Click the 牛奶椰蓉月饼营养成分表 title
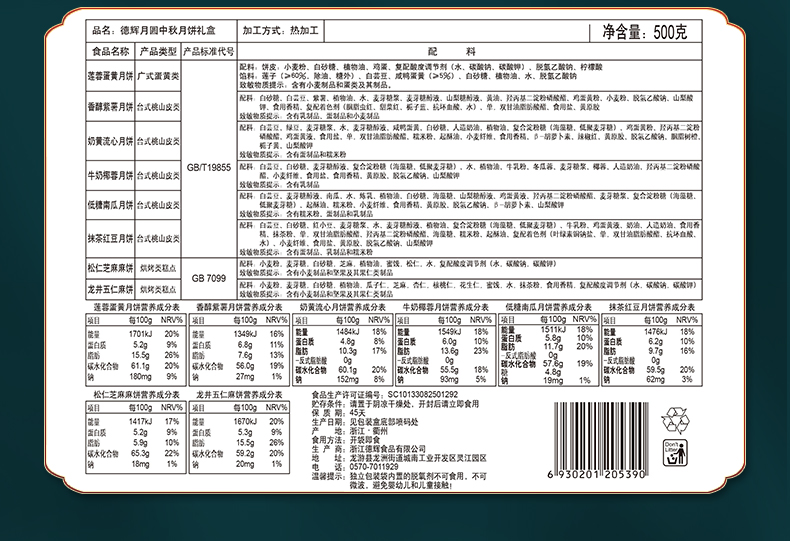790x541 pixels. (446, 307)
